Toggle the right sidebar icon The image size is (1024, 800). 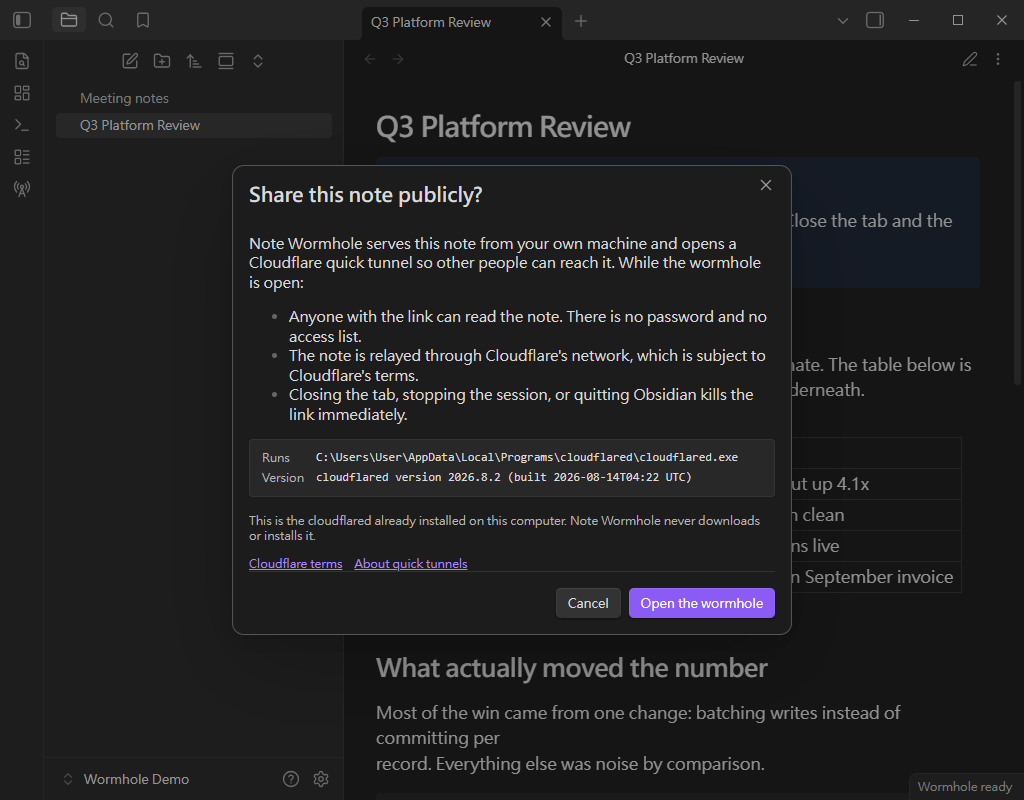point(875,20)
